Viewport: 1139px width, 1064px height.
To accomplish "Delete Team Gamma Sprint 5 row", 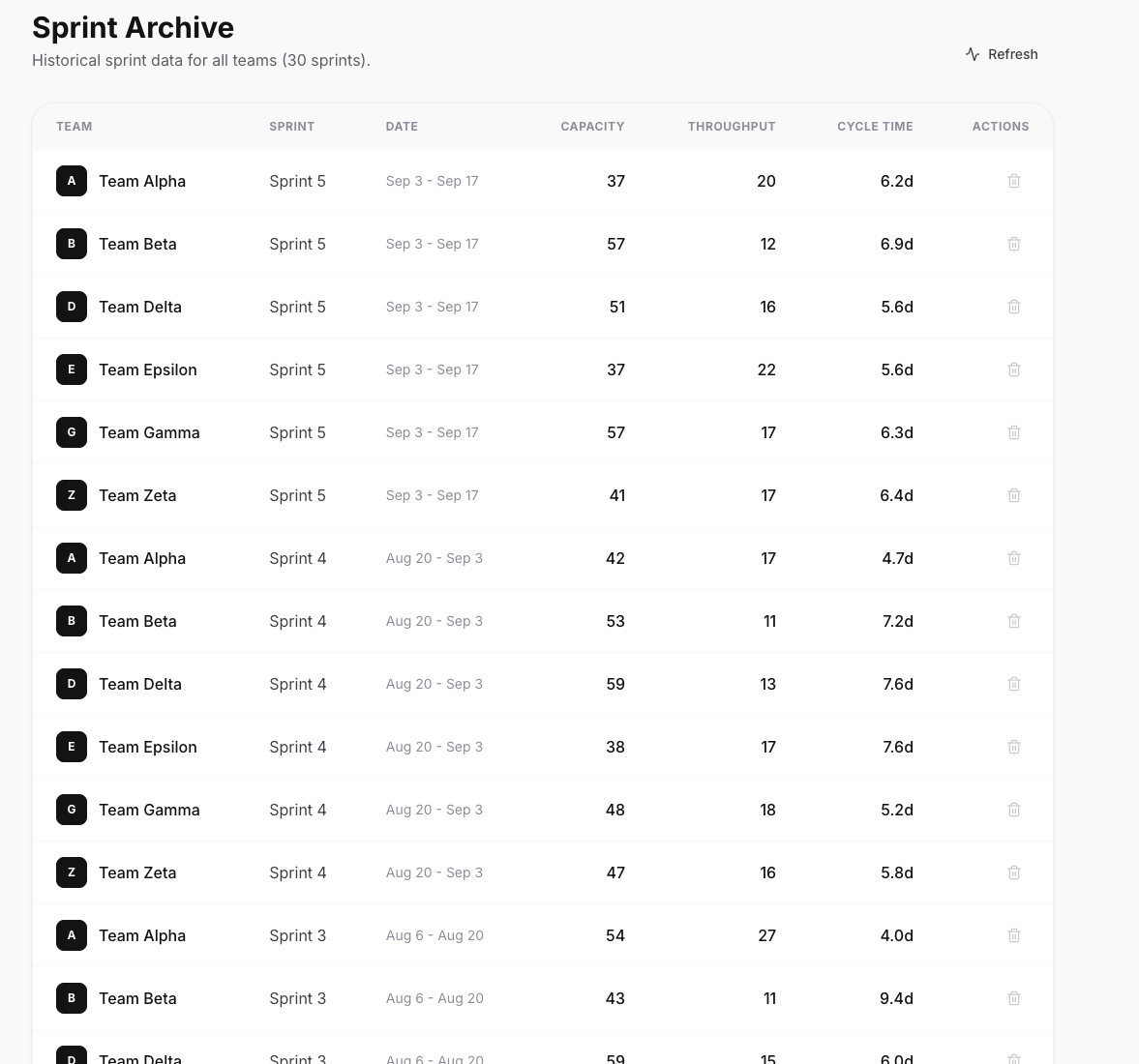I will (x=1014, y=432).
